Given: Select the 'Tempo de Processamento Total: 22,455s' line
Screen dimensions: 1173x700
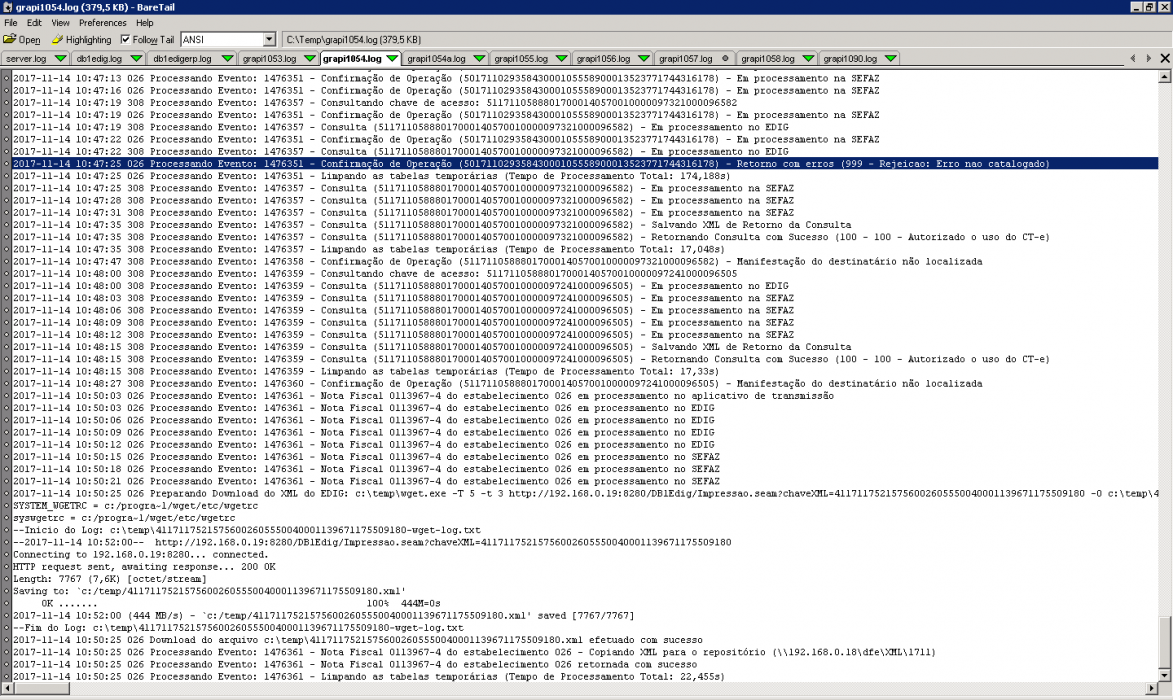Looking at the screenshot, I should tap(369, 676).
